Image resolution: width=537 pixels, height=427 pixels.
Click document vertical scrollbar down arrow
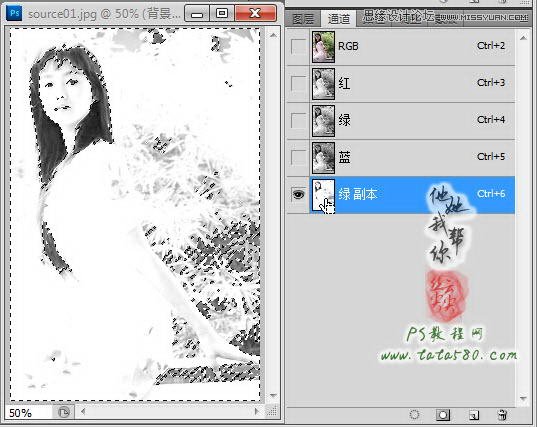pyautogui.click(x=273, y=395)
